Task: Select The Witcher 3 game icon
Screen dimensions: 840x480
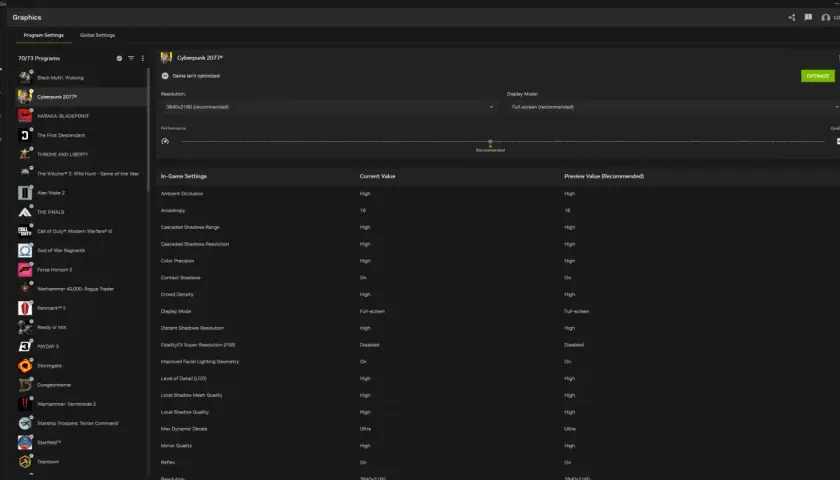Action: pos(25,174)
